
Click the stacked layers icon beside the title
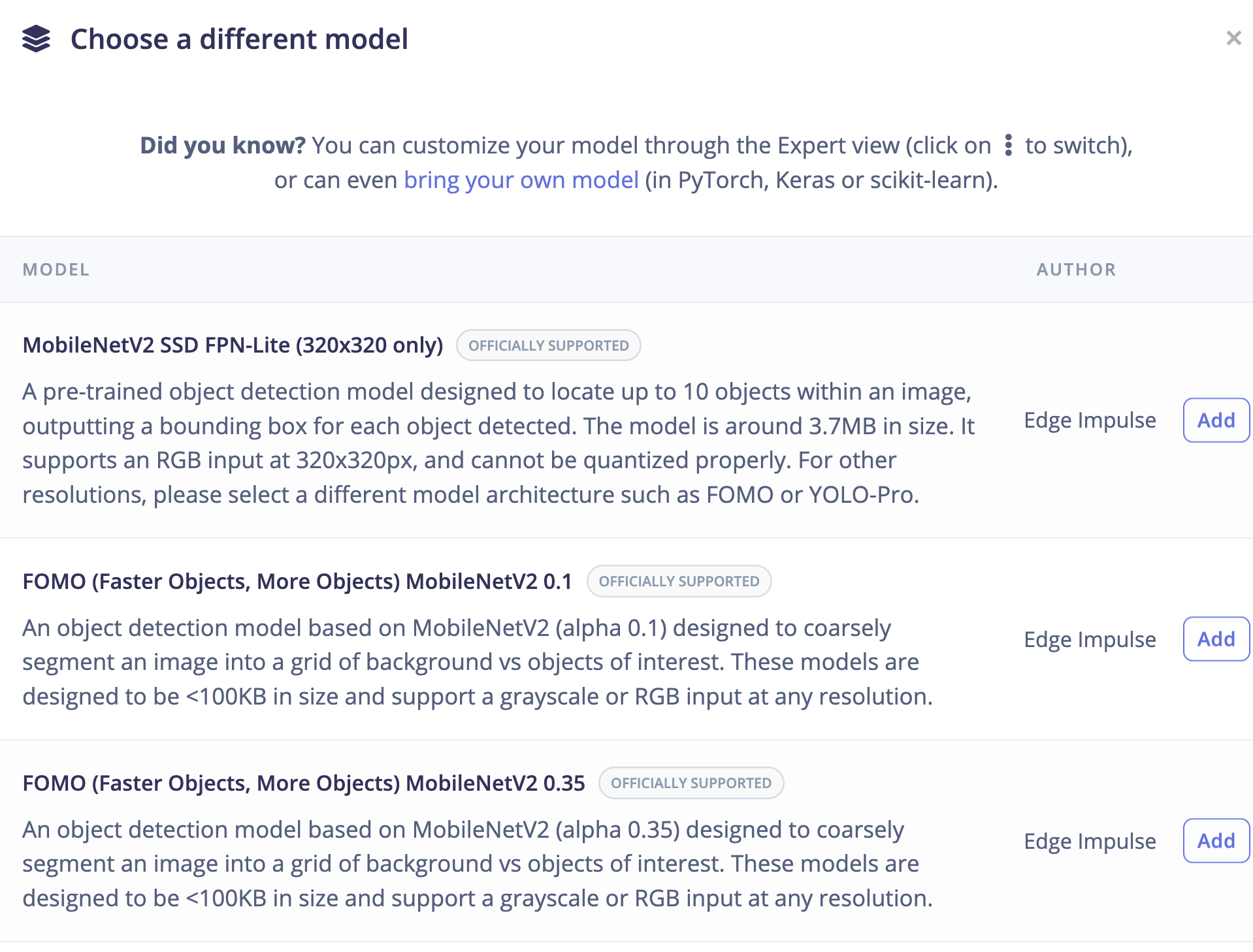coord(36,39)
